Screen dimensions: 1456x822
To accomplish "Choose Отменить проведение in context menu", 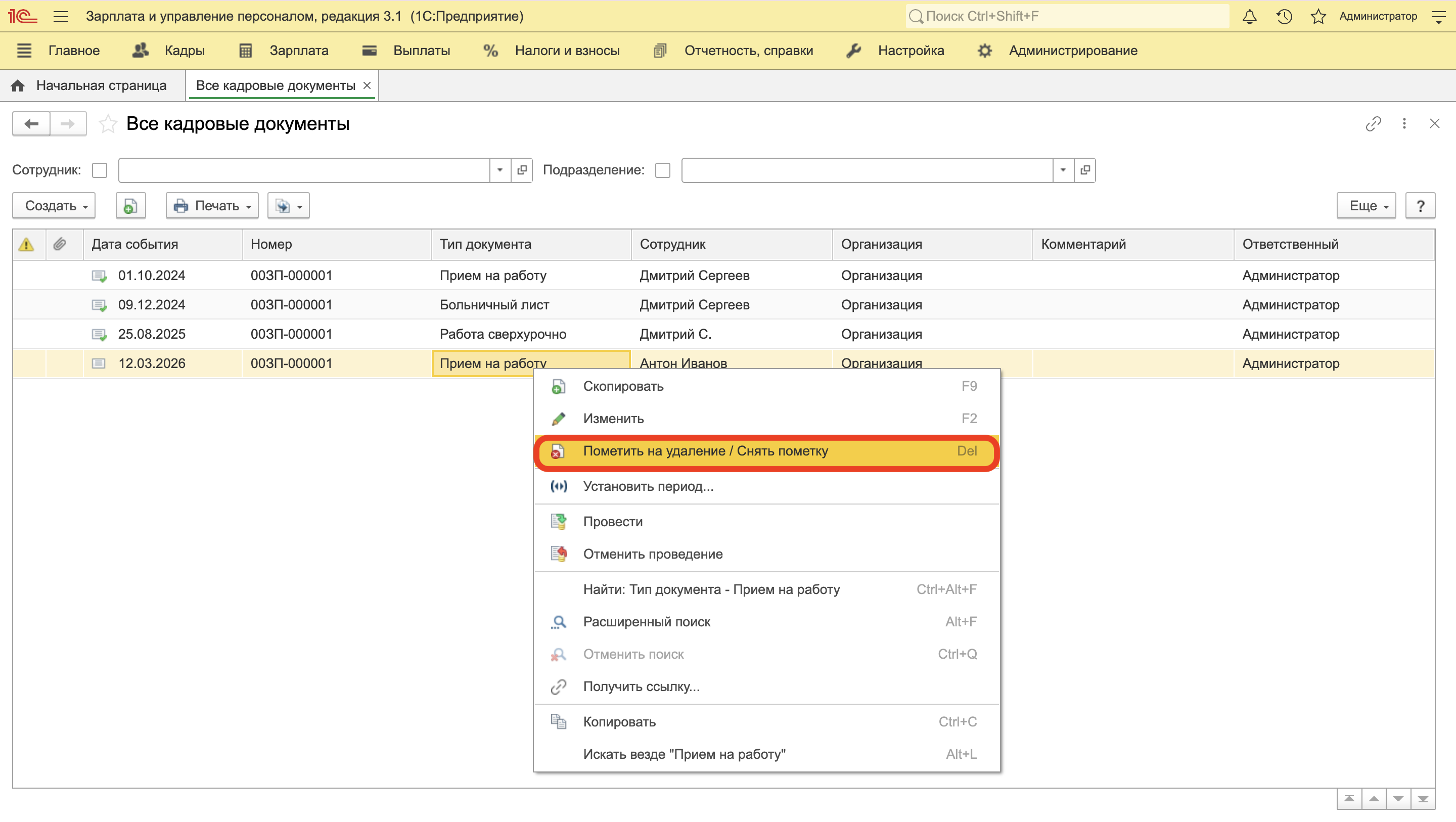I will pyautogui.click(x=653, y=554).
